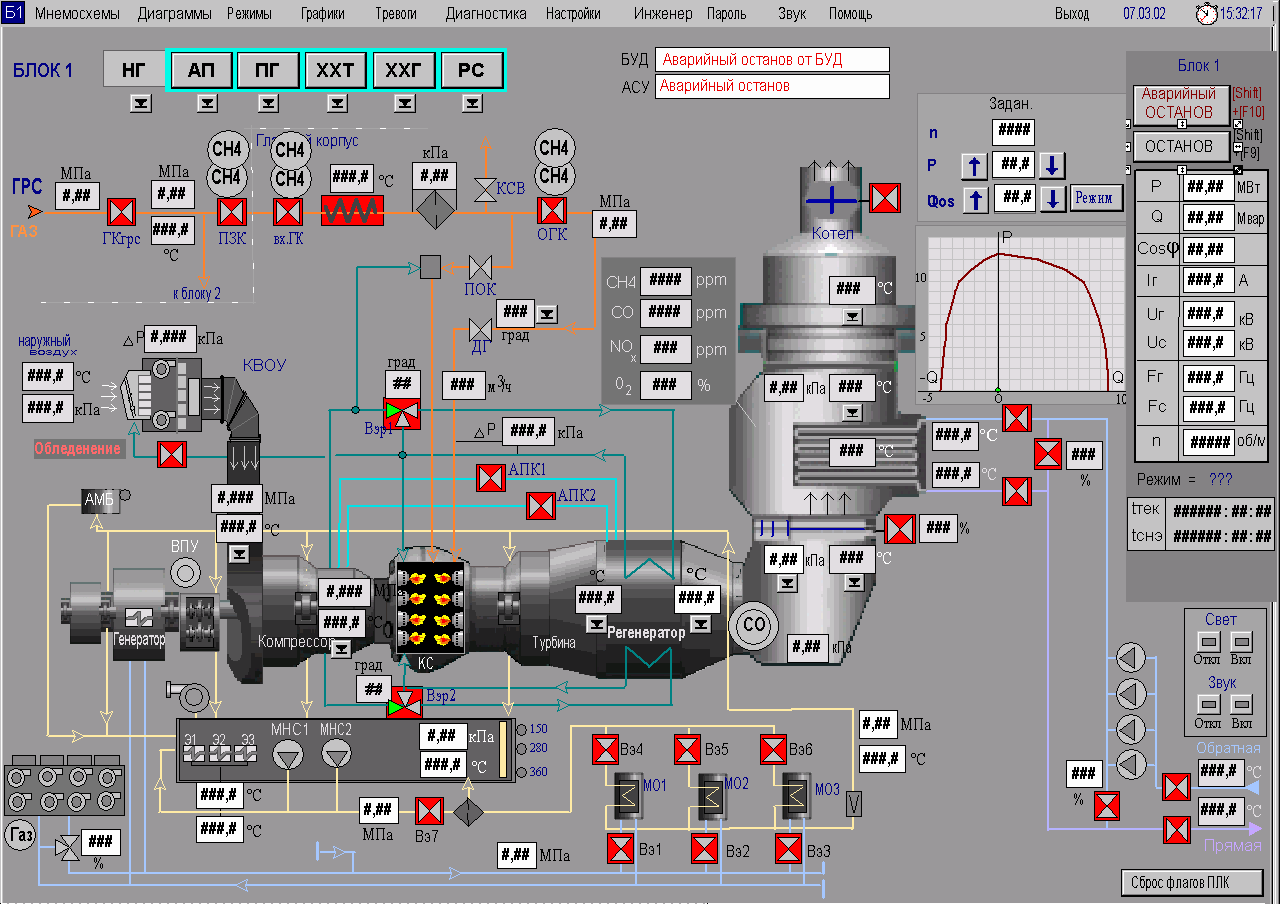Click the clock icon beside the time
1280x904 pixels.
[1207, 14]
